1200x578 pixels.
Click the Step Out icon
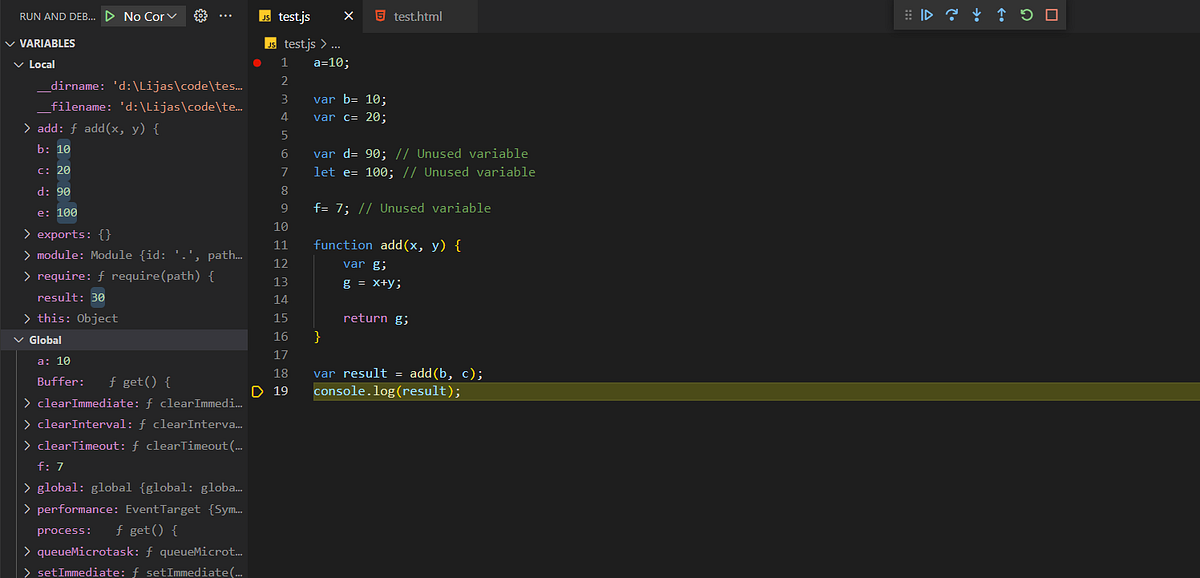tap(1001, 14)
